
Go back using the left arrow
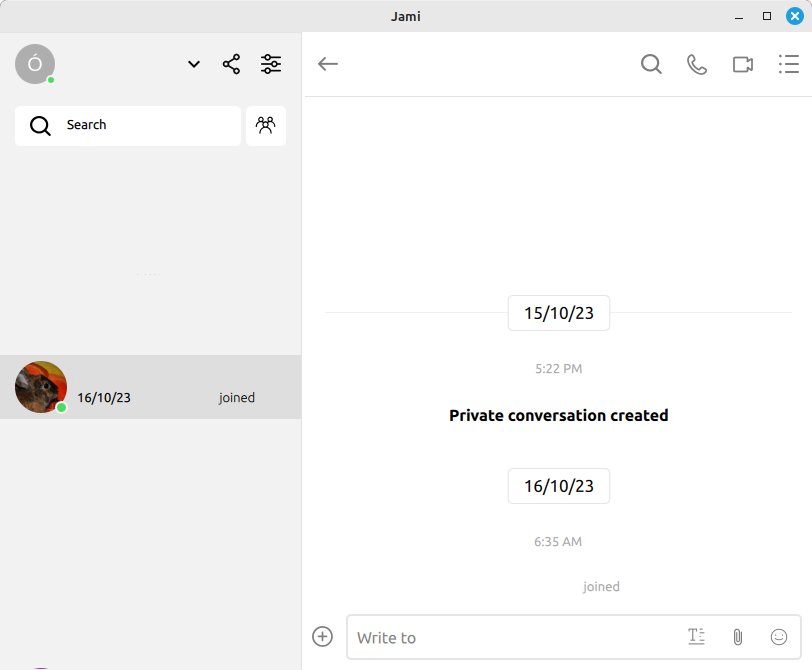[328, 64]
